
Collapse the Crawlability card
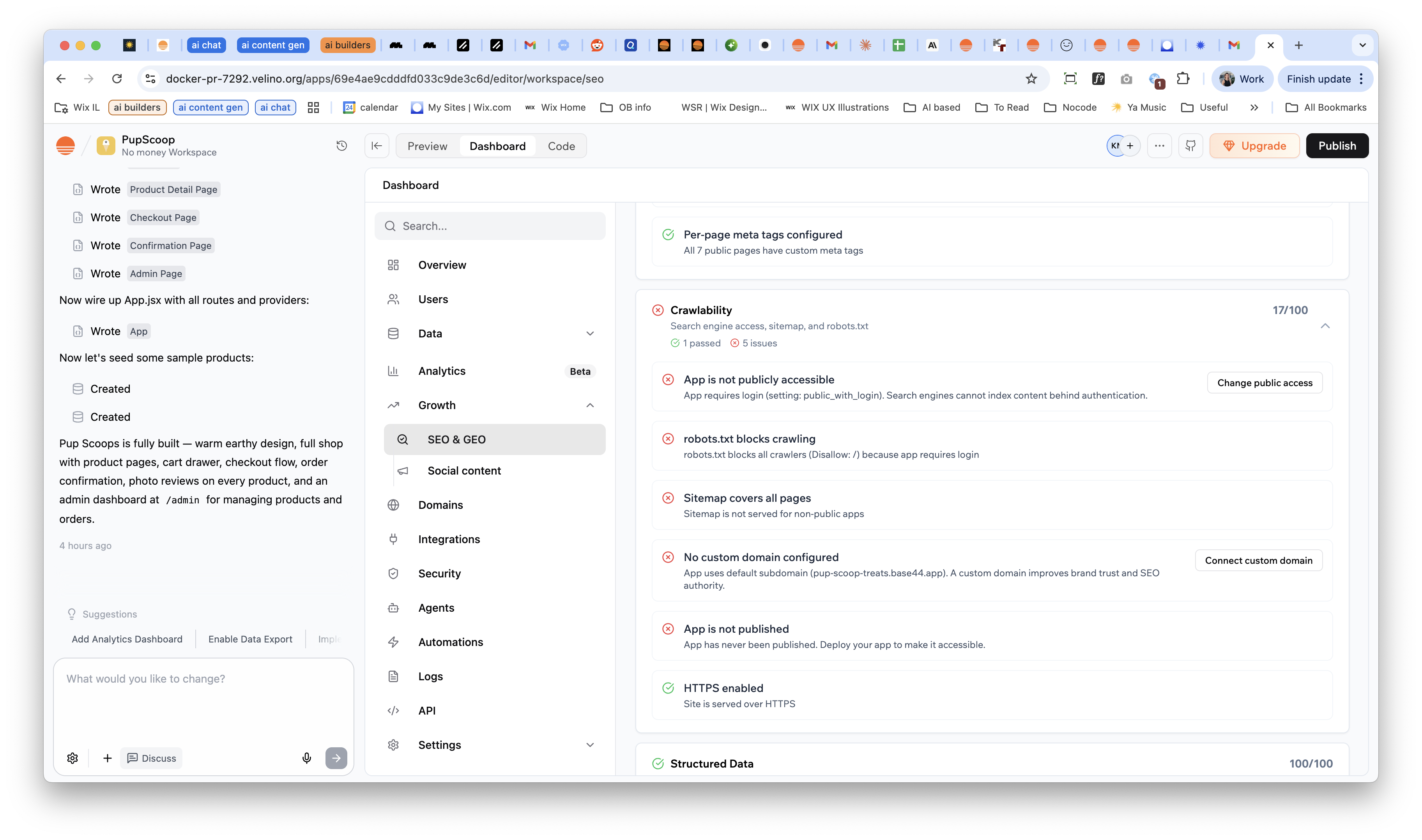click(1325, 325)
